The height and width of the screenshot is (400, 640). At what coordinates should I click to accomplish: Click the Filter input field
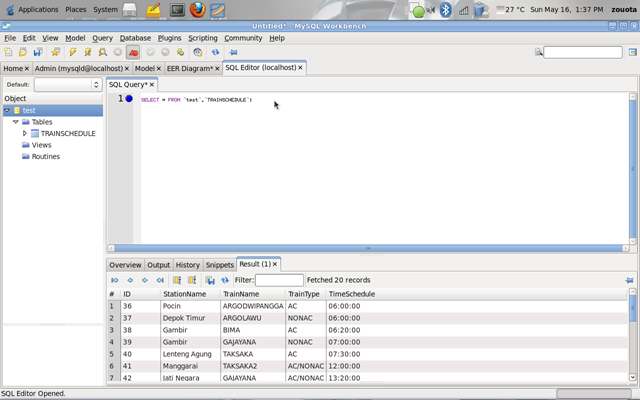[x=279, y=280]
